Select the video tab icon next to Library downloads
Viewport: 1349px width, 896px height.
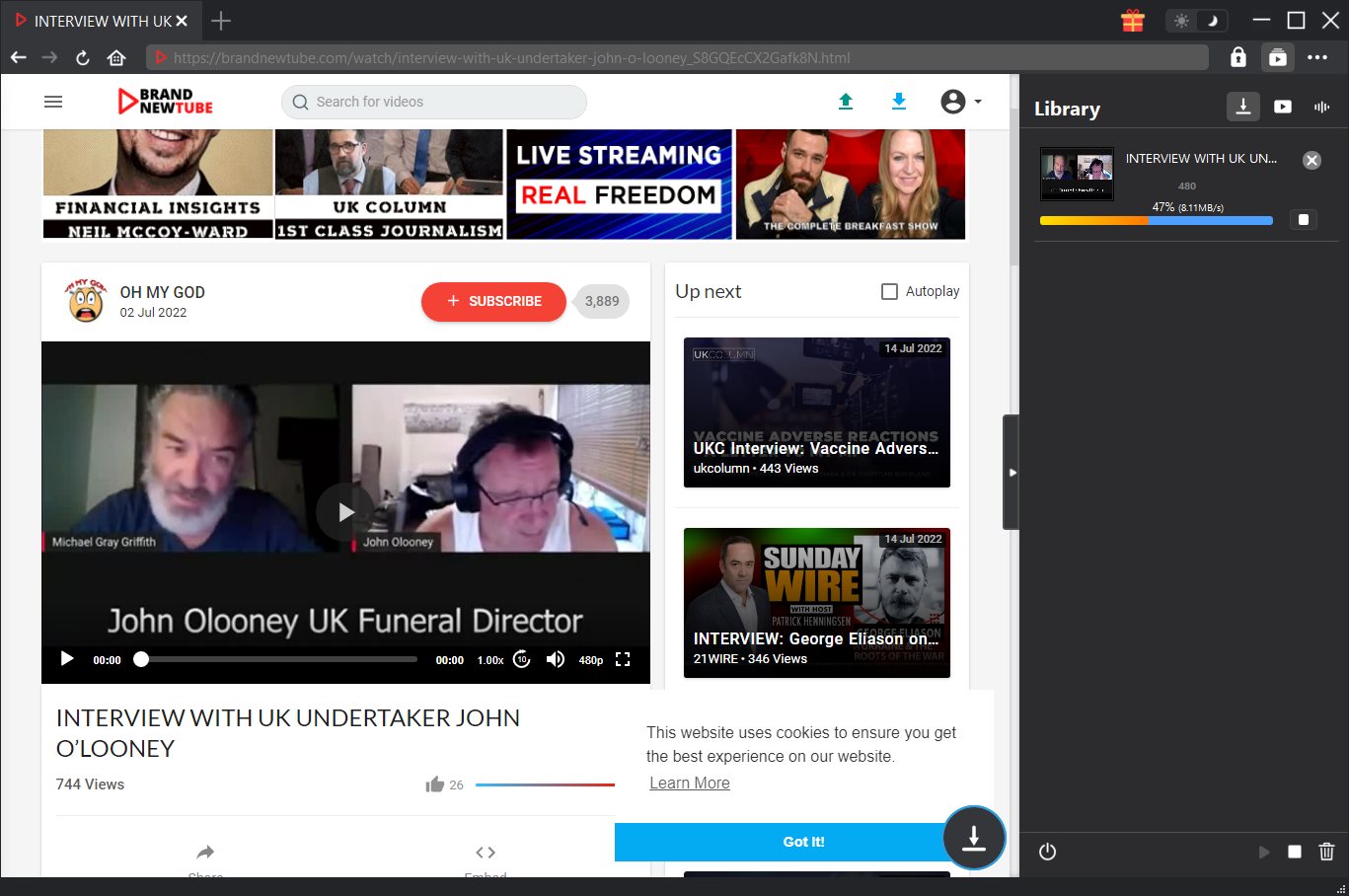pos(1282,107)
